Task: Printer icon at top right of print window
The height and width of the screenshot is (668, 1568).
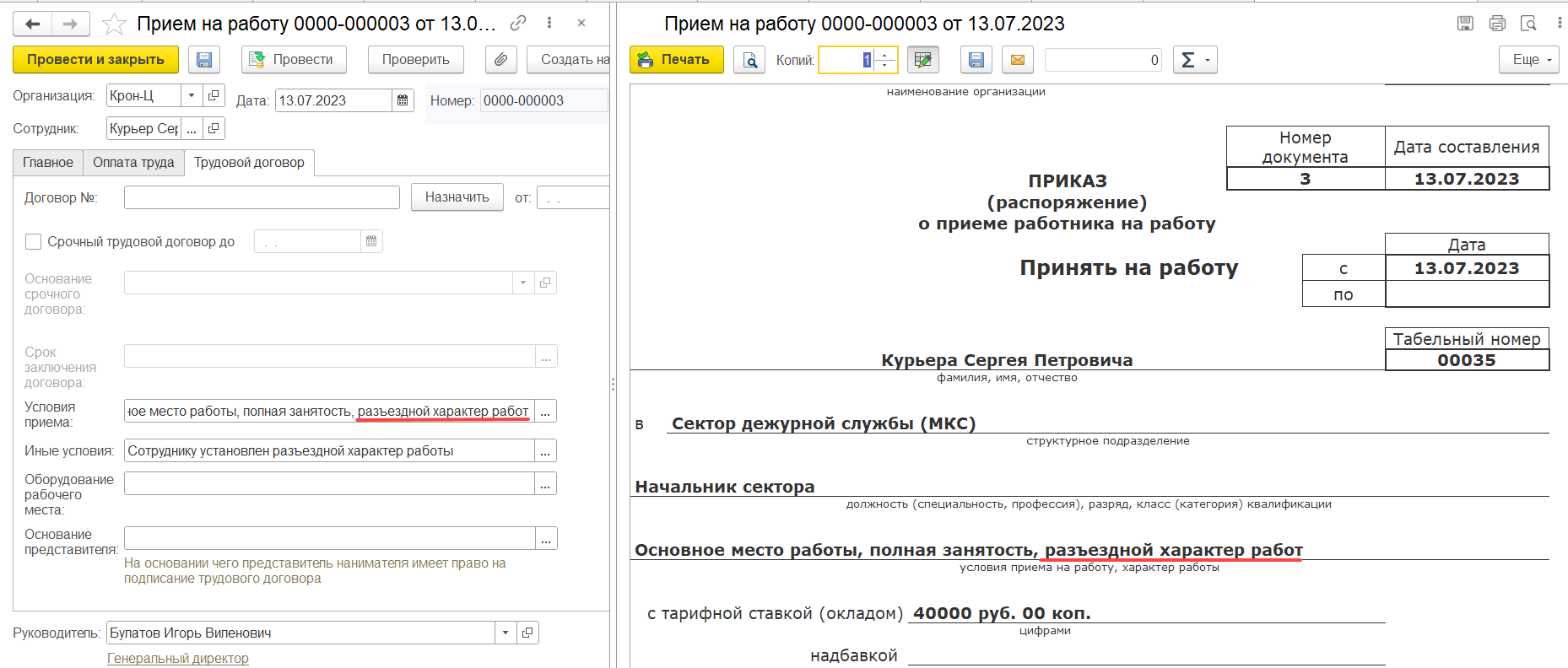Action: click(x=1497, y=24)
